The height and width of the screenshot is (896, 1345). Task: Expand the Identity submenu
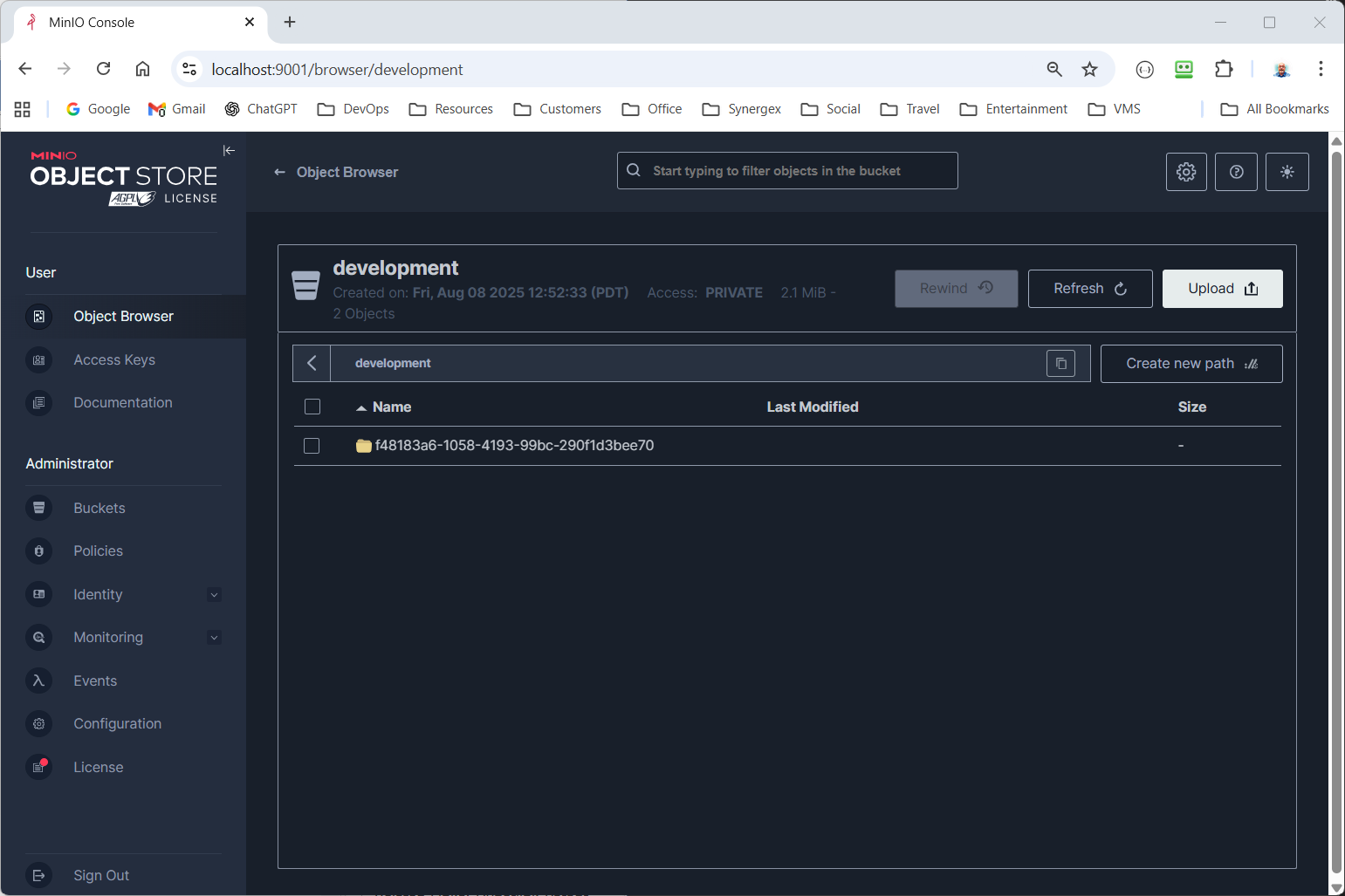[x=214, y=595]
